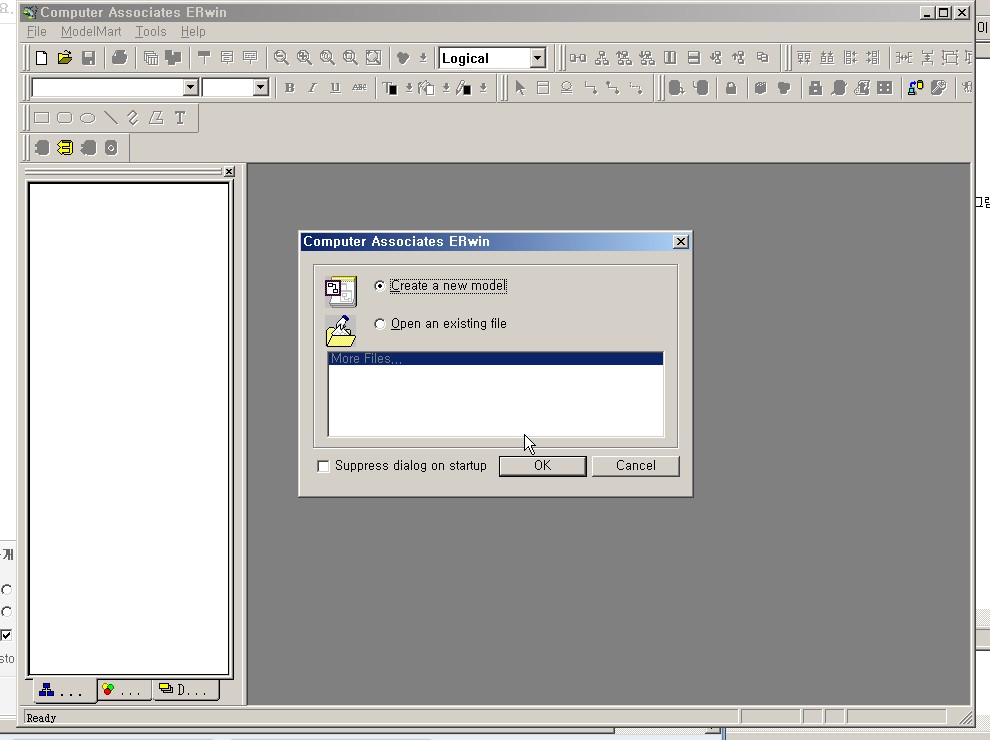
Task: Pick the line color pen swatch
Action: click(x=463, y=88)
